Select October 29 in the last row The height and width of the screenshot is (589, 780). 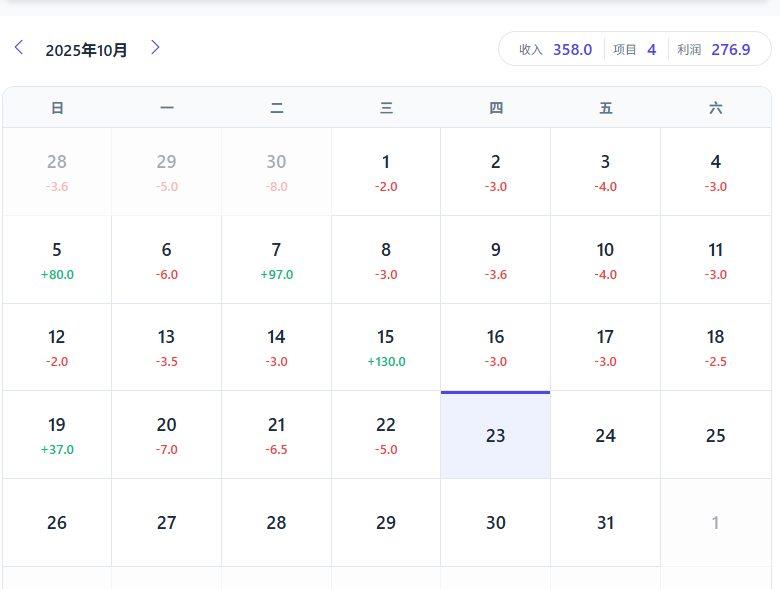tap(386, 522)
